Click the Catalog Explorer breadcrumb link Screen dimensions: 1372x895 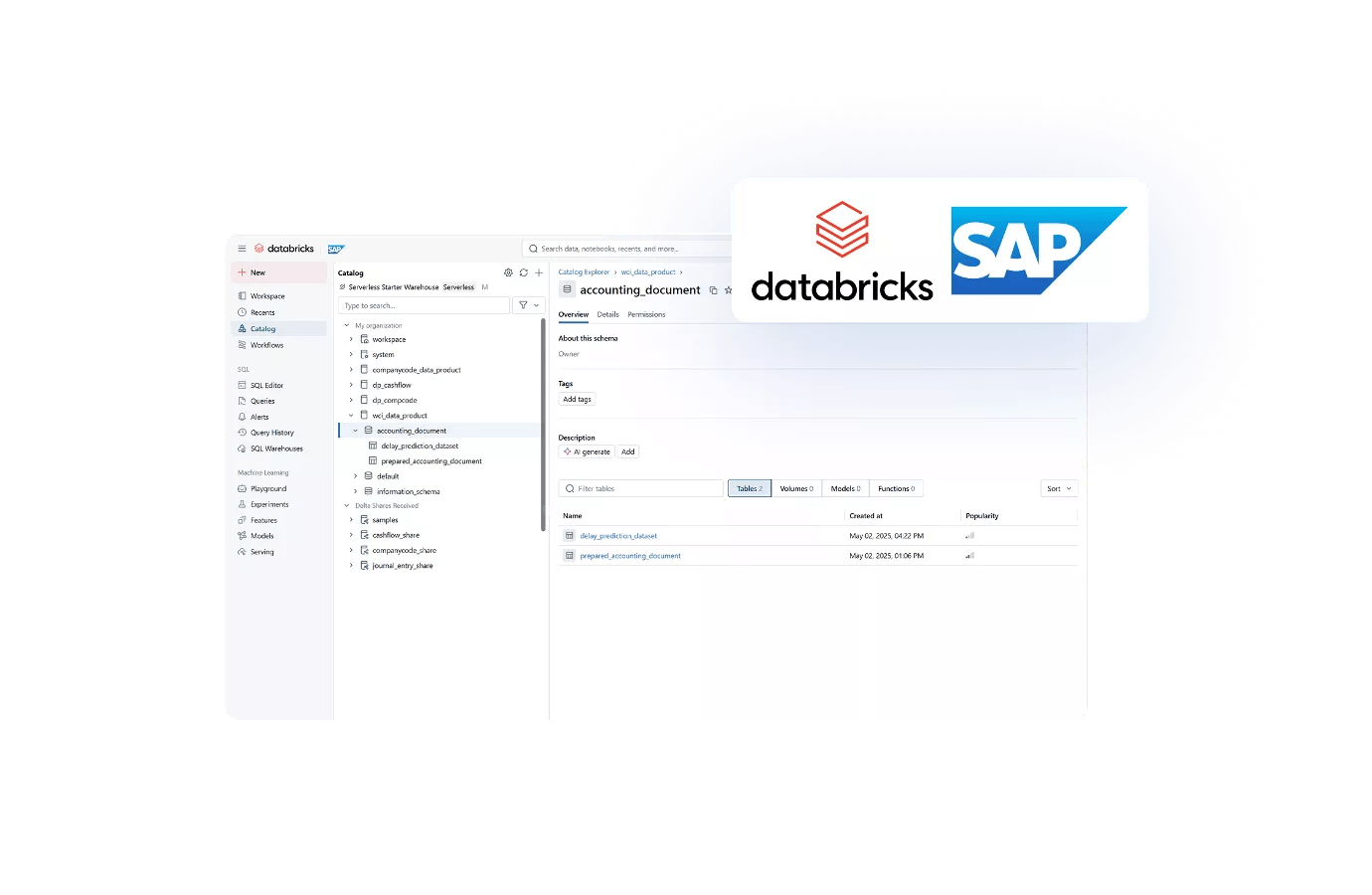(x=584, y=272)
